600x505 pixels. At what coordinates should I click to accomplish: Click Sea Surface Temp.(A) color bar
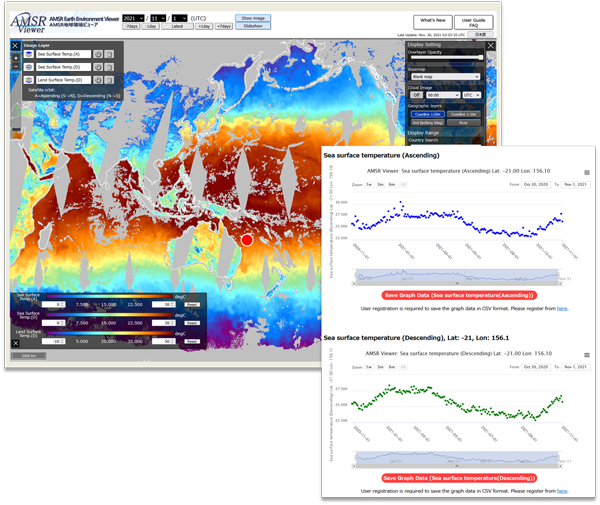click(109, 296)
